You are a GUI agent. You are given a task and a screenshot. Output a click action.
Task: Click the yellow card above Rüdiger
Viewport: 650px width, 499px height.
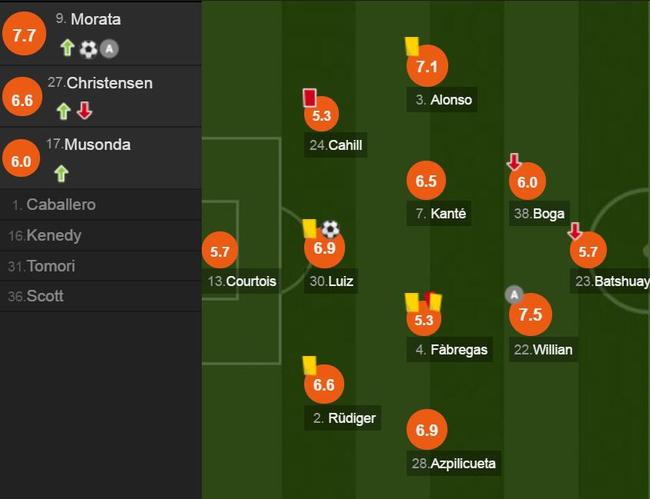point(310,366)
